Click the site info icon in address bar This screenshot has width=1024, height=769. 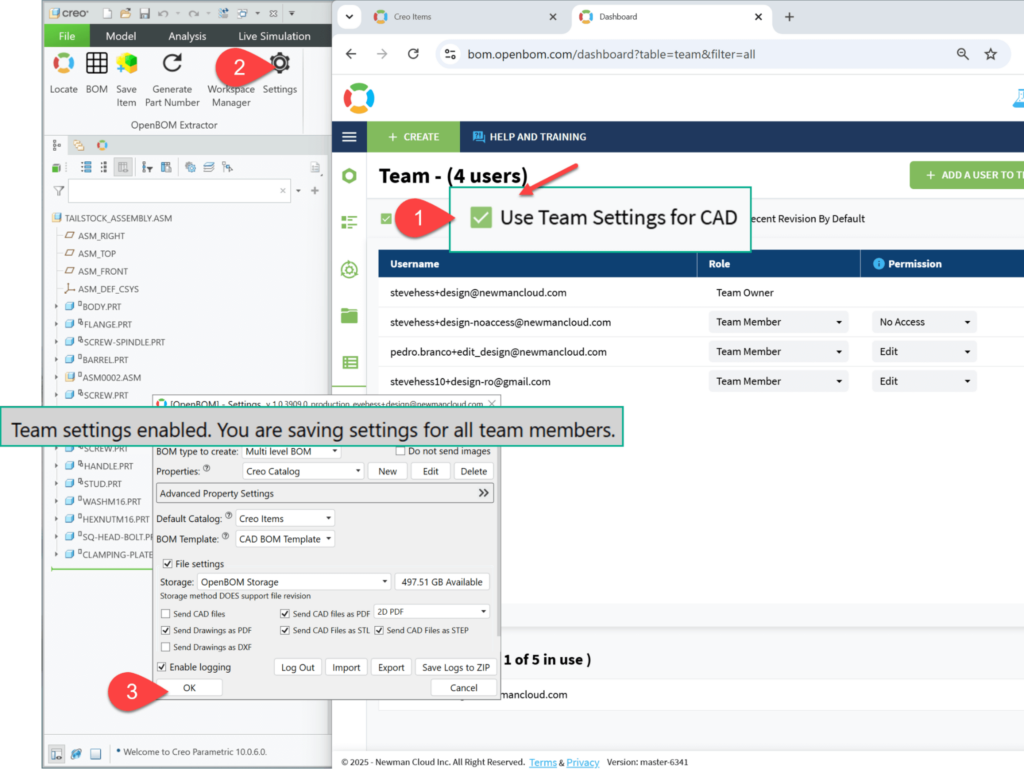451,54
